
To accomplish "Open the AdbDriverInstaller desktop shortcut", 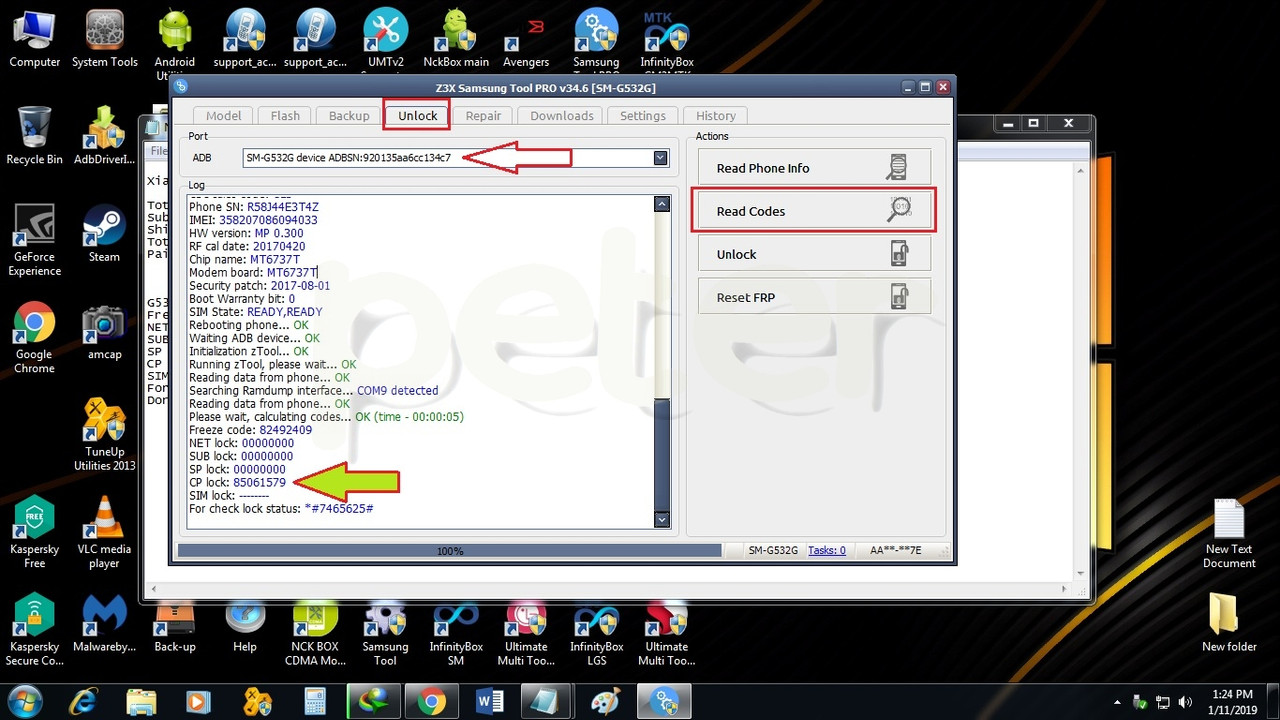I will [x=104, y=135].
